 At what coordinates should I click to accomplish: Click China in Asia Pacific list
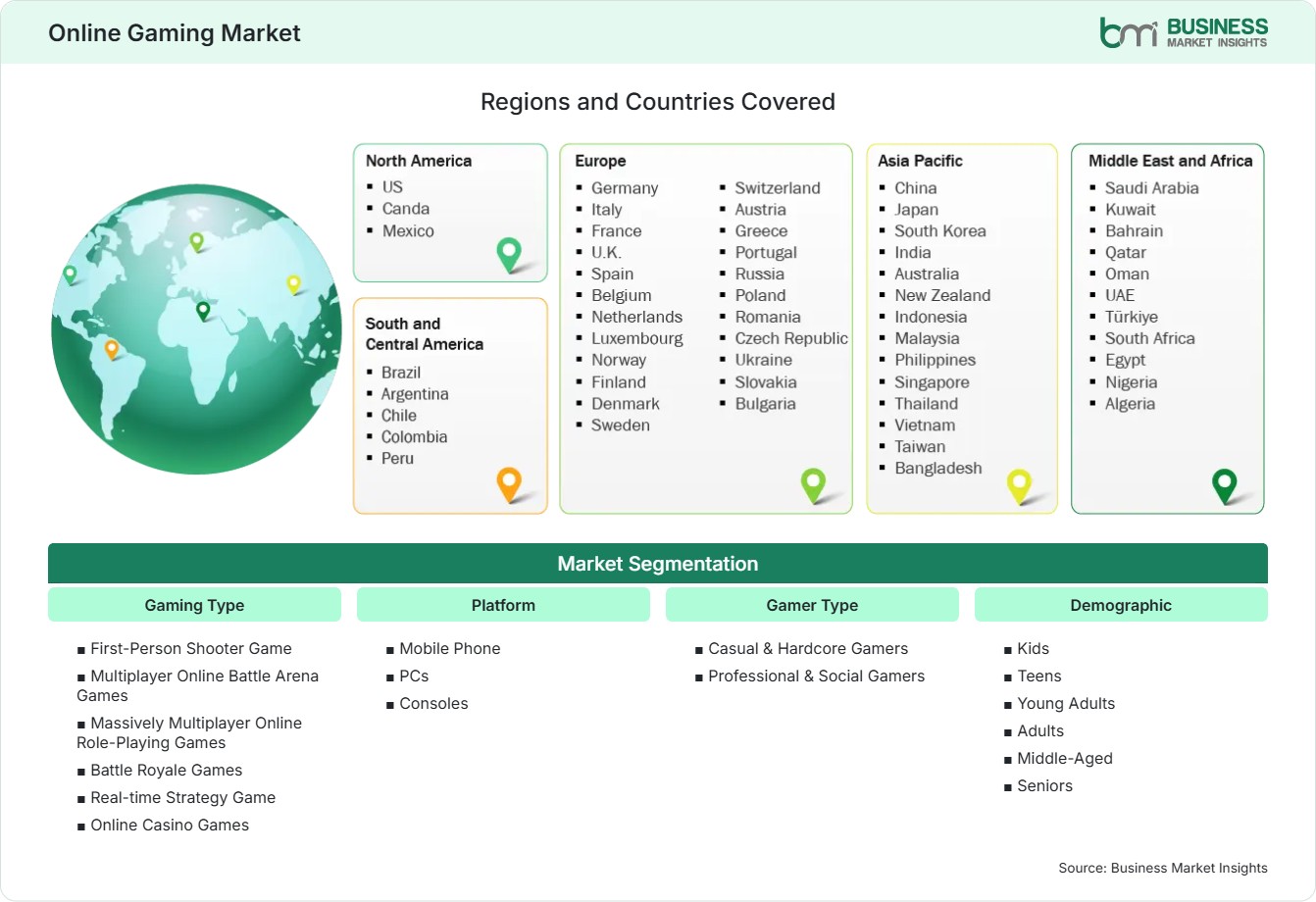point(915,188)
